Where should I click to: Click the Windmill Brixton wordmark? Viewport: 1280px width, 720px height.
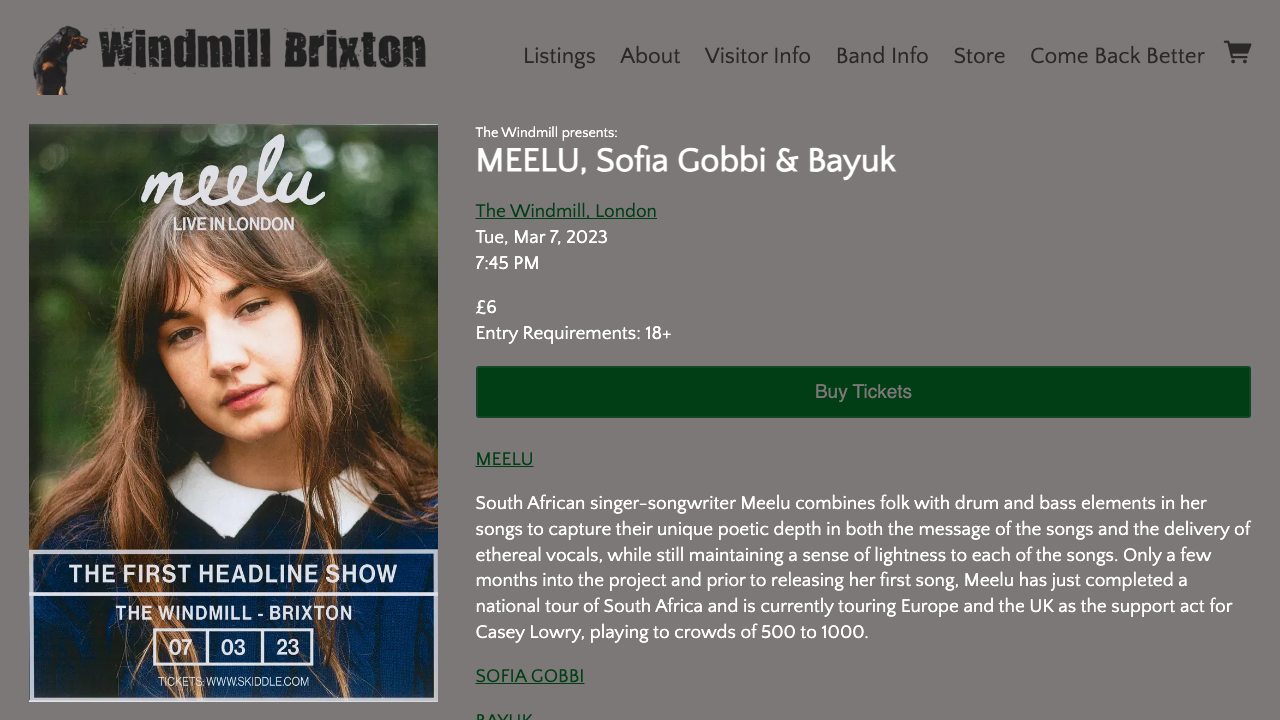click(263, 50)
